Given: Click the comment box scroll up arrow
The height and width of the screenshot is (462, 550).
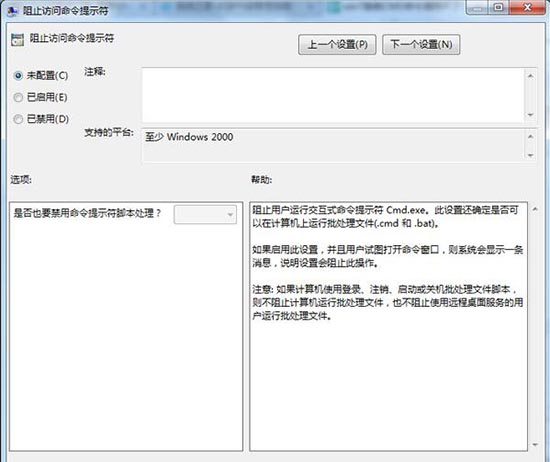Looking at the screenshot, I should click(x=530, y=75).
